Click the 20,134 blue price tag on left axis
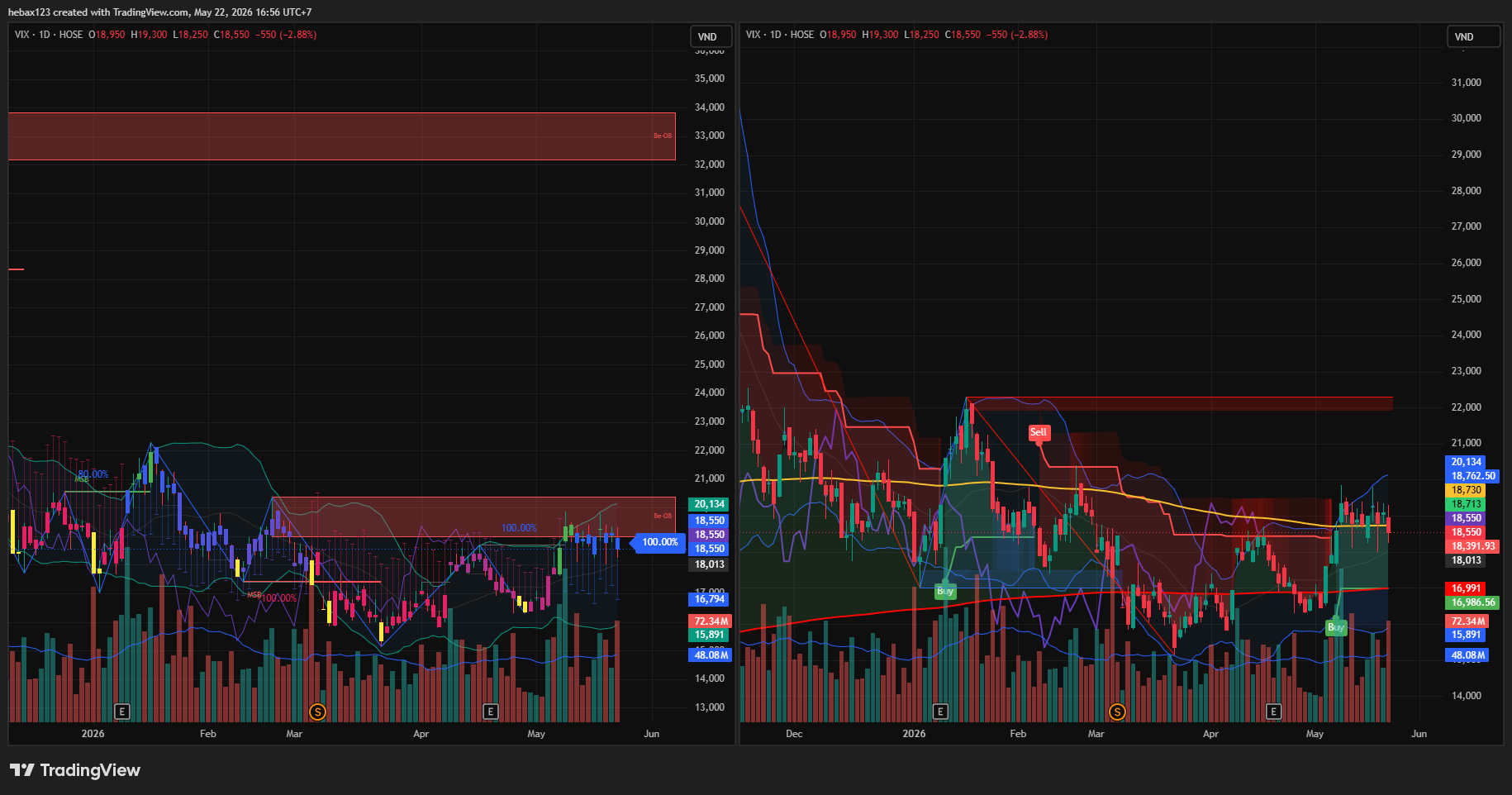 point(709,504)
